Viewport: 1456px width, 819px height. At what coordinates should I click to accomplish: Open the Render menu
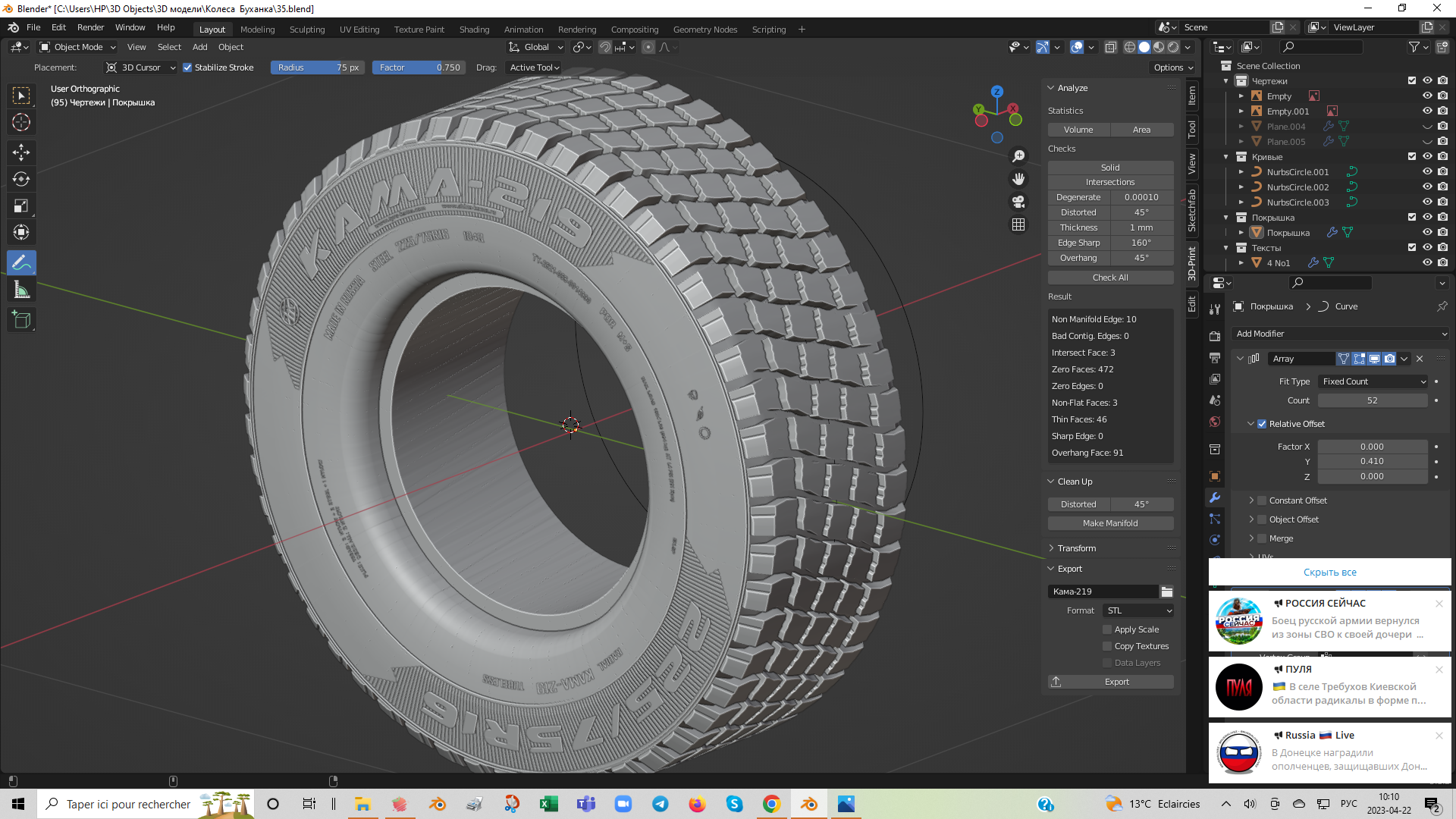90,27
